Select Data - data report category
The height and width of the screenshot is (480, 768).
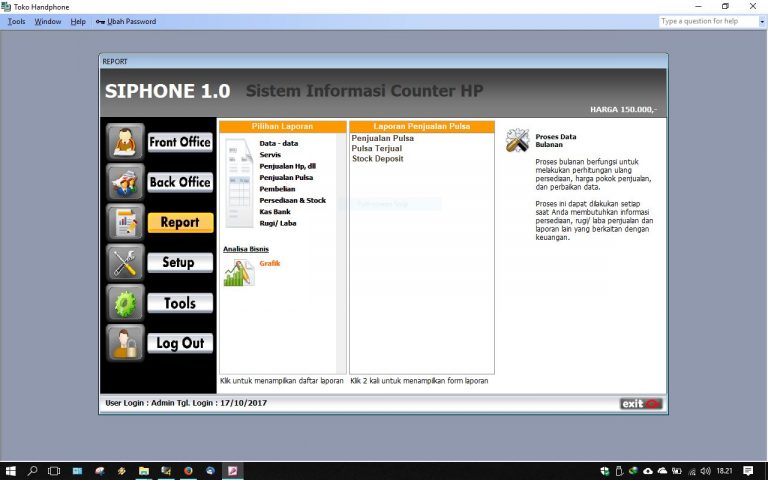click(279, 144)
